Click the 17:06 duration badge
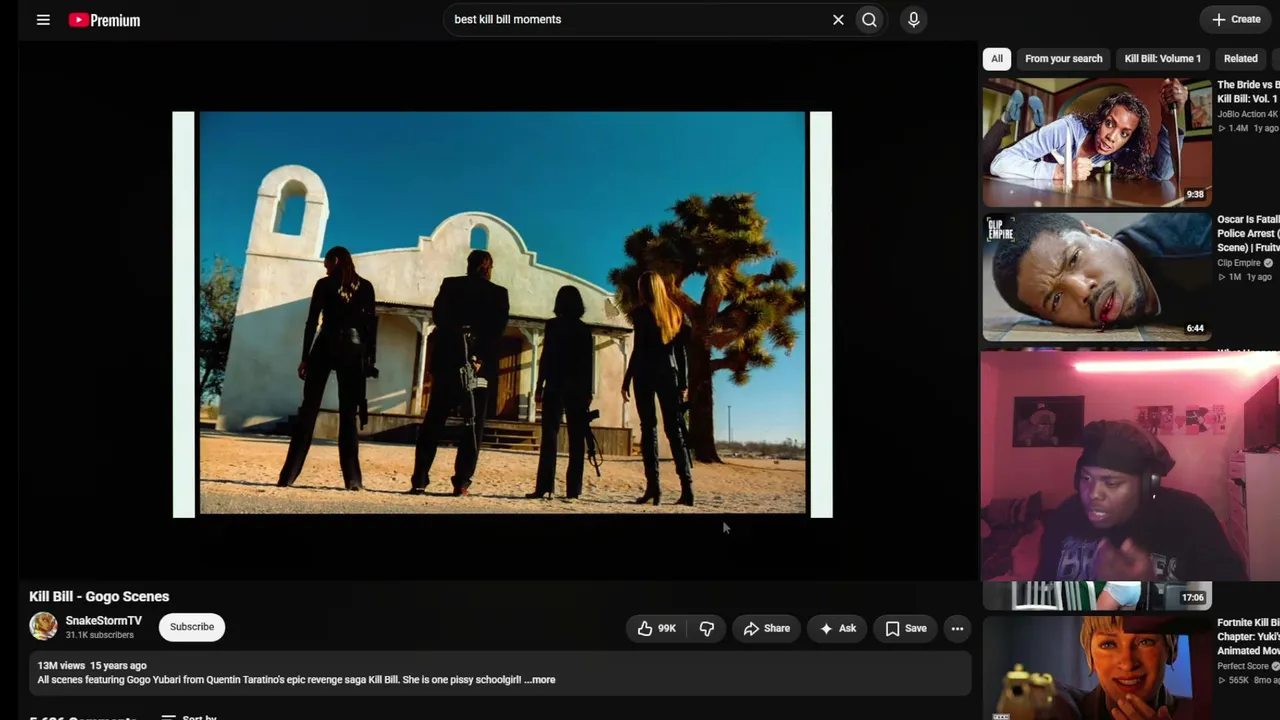The width and height of the screenshot is (1280, 720). tap(1193, 598)
